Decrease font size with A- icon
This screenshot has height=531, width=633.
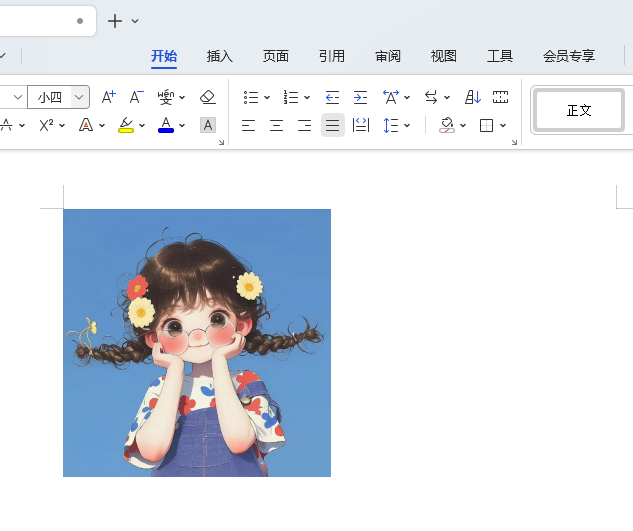[x=136, y=97]
